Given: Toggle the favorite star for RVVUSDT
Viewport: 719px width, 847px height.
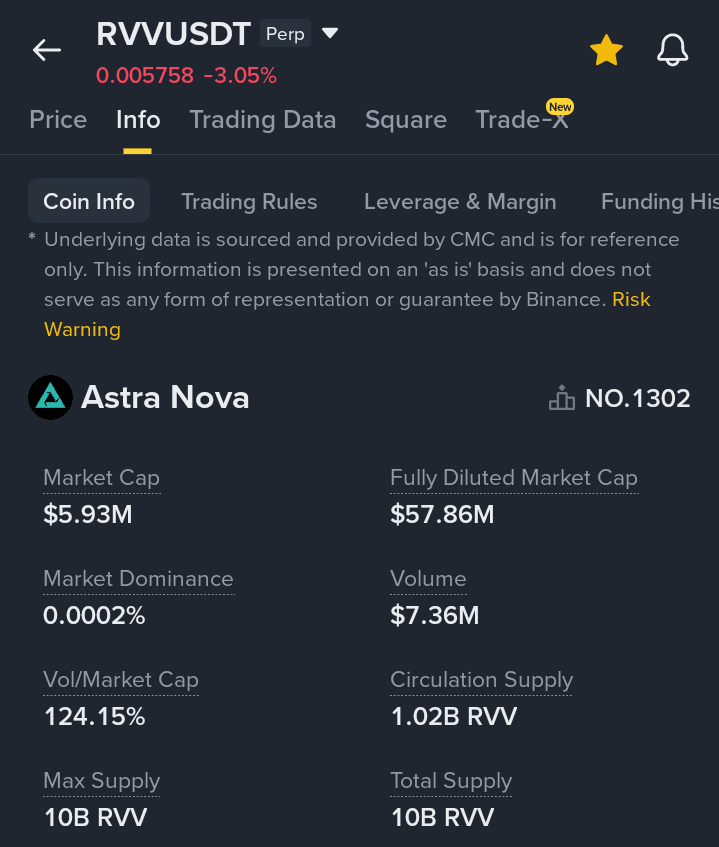Looking at the screenshot, I should click(606, 50).
